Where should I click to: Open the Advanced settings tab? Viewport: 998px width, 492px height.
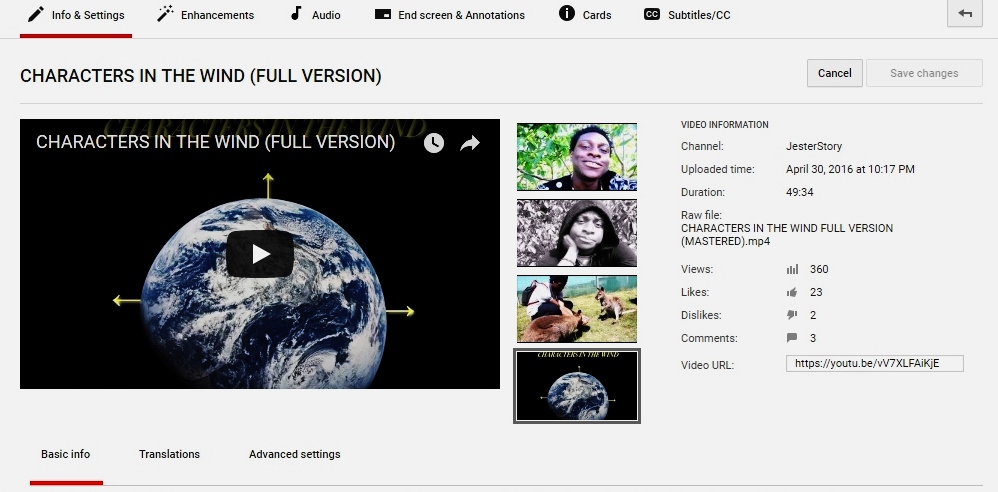pyautogui.click(x=295, y=454)
